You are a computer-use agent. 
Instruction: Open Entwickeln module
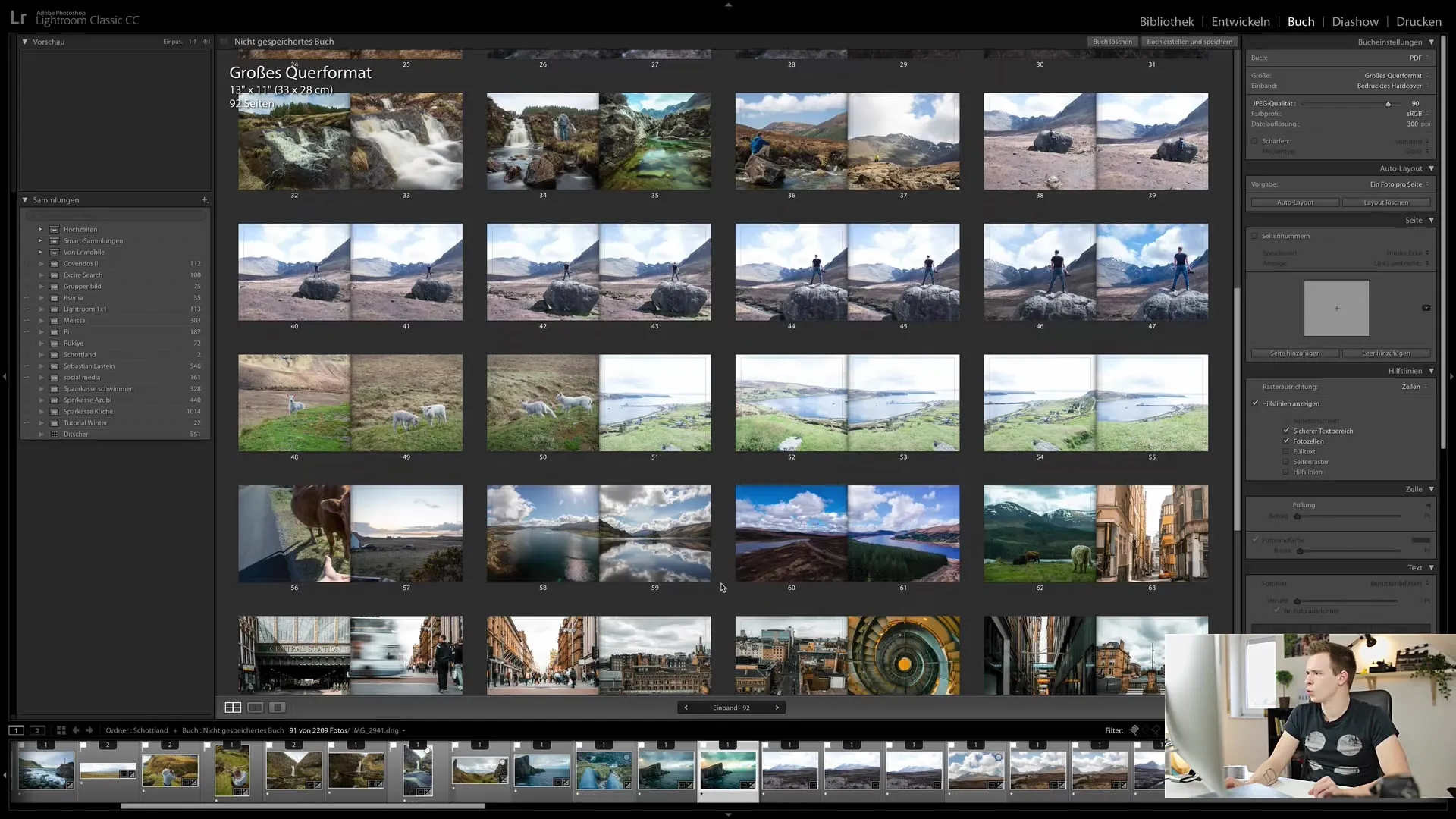[x=1241, y=21]
